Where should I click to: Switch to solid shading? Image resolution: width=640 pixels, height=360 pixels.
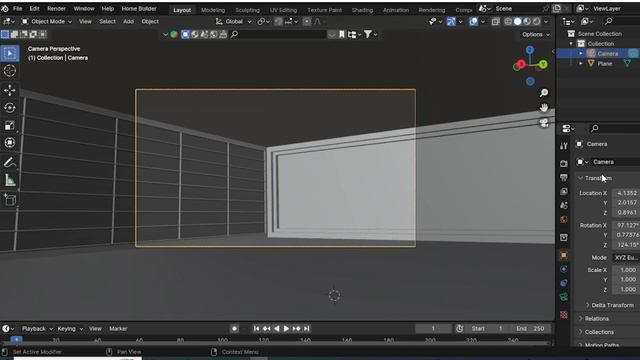(518, 22)
